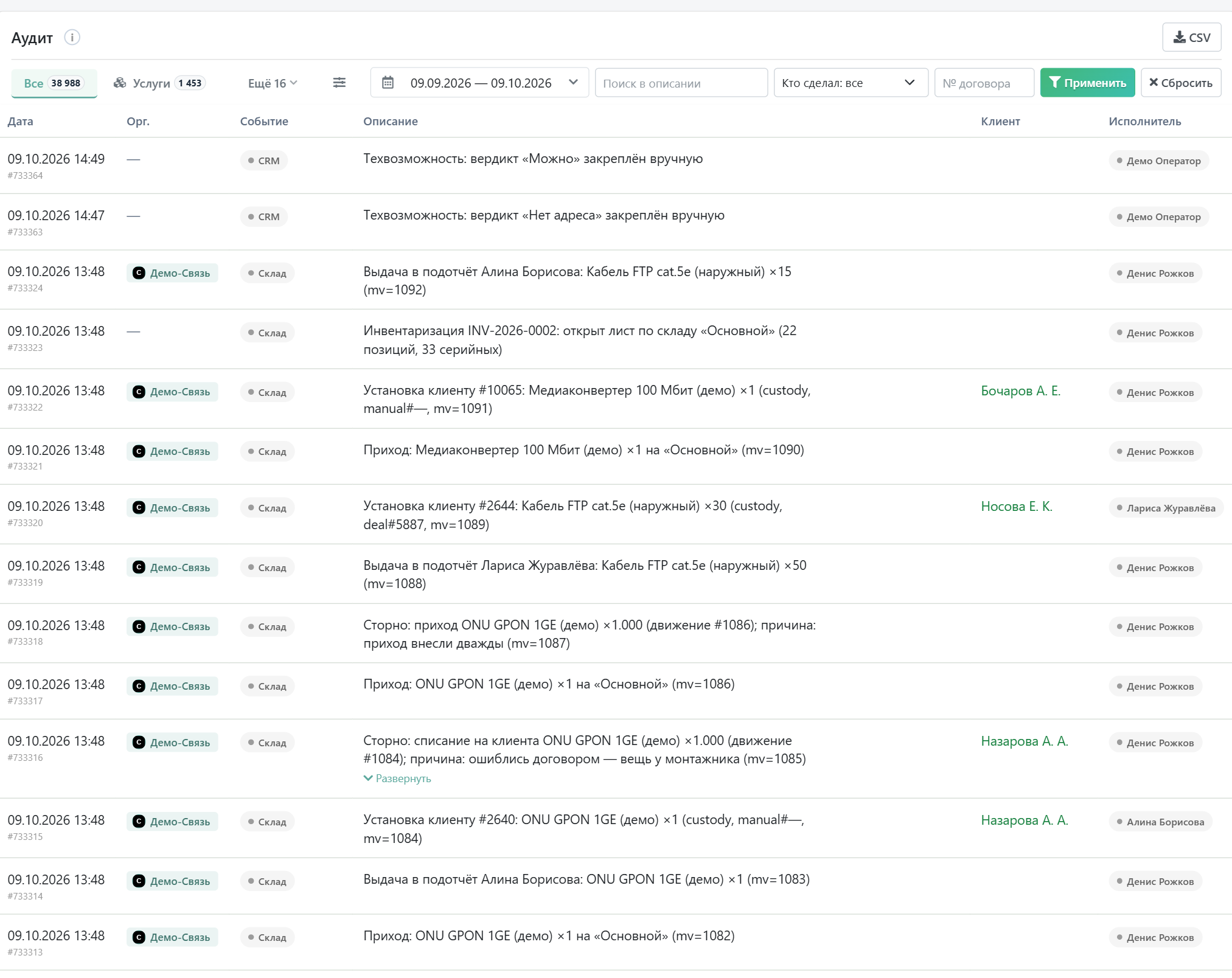Click the info icon next to Аудит
The height and width of the screenshot is (978, 1232).
pos(72,38)
